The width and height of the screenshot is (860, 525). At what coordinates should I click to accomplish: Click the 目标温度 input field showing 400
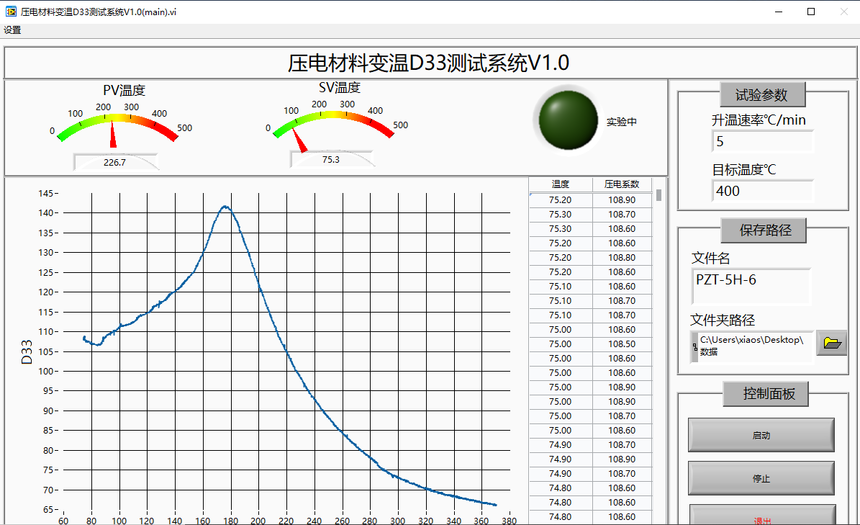(762, 191)
